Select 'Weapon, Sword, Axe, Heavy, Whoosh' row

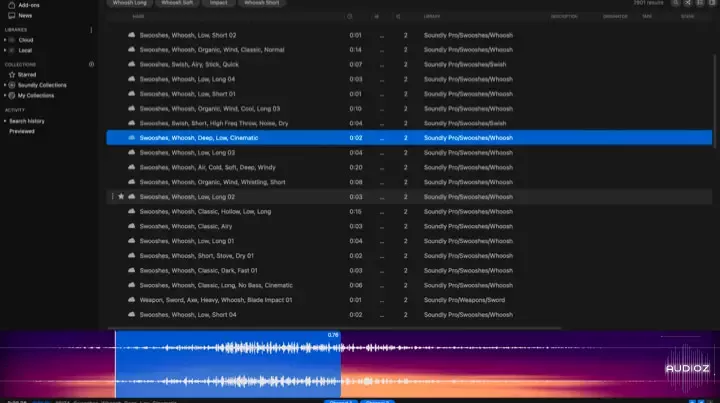click(409, 300)
